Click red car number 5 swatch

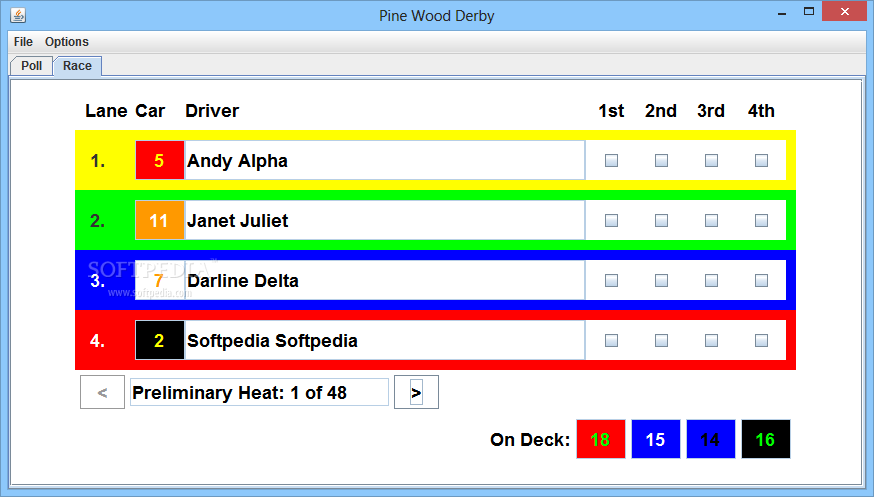click(159, 160)
